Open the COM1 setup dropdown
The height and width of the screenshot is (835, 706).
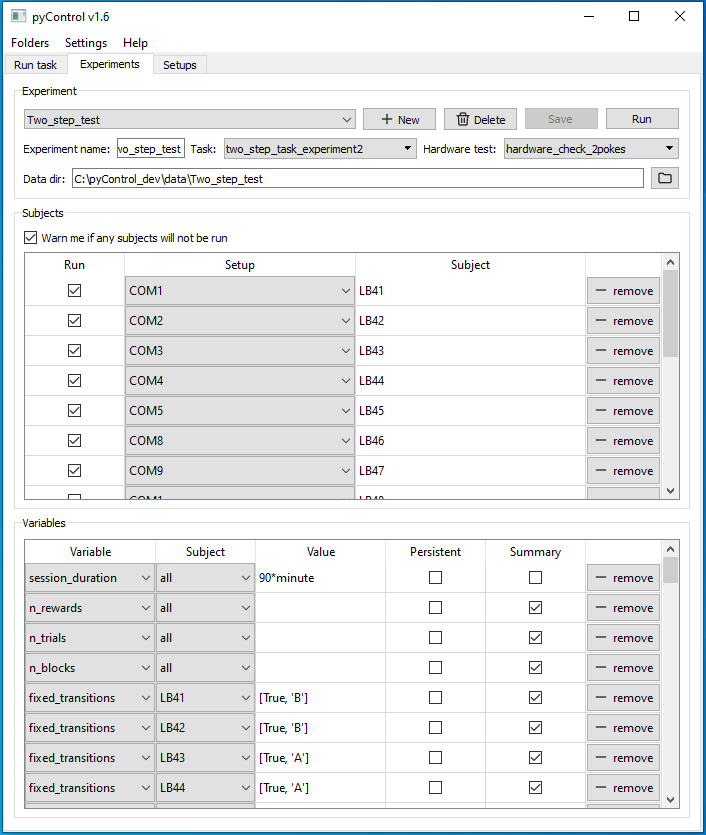click(240, 291)
